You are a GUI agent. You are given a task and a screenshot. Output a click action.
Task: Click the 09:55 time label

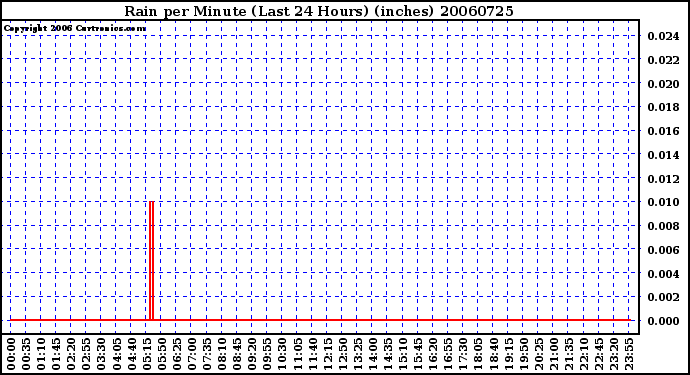click(x=267, y=354)
